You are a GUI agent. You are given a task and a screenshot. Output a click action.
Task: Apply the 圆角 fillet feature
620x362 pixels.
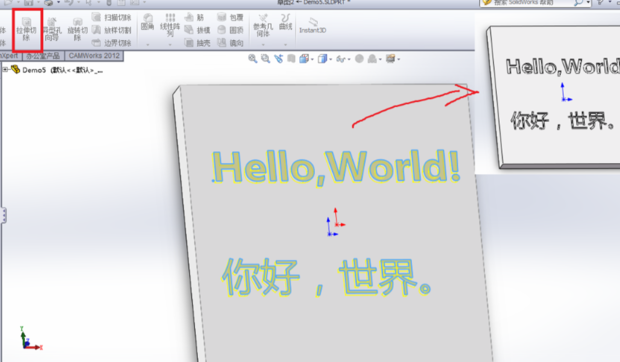147,22
